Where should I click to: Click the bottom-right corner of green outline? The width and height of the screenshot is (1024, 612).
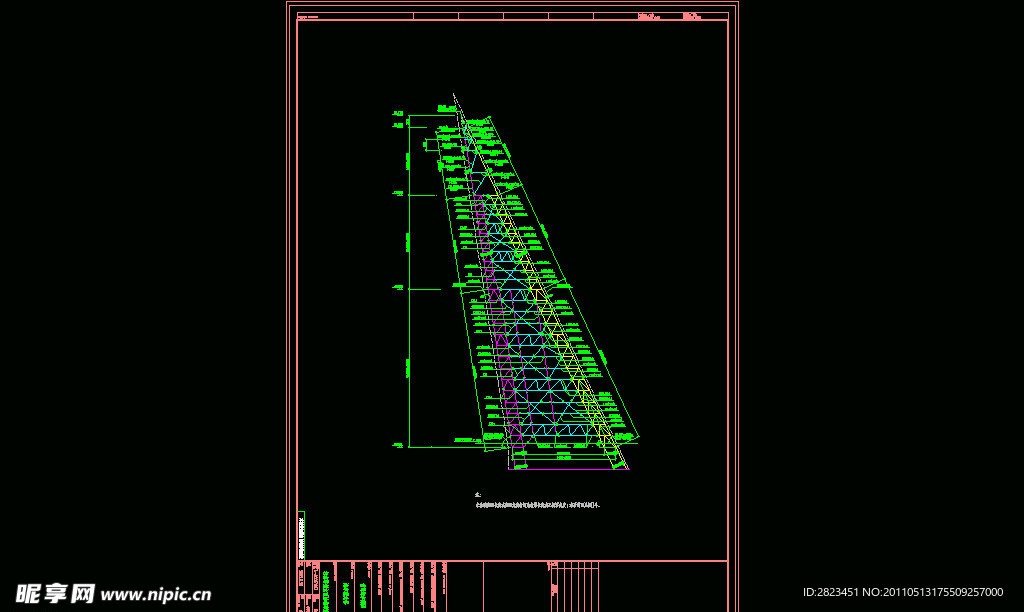tap(638, 438)
